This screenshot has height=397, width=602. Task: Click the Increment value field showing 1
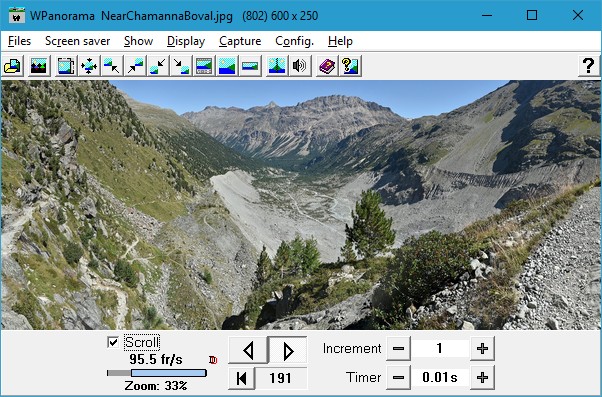pyautogui.click(x=440, y=349)
